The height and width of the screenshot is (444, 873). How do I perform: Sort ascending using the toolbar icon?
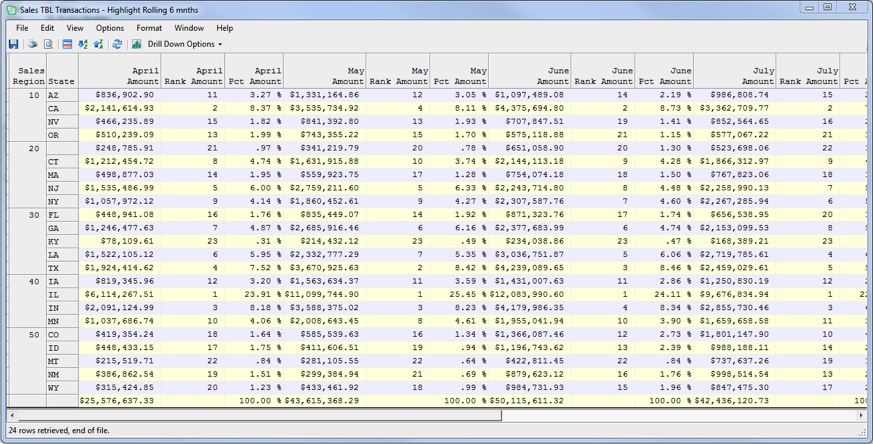point(83,44)
